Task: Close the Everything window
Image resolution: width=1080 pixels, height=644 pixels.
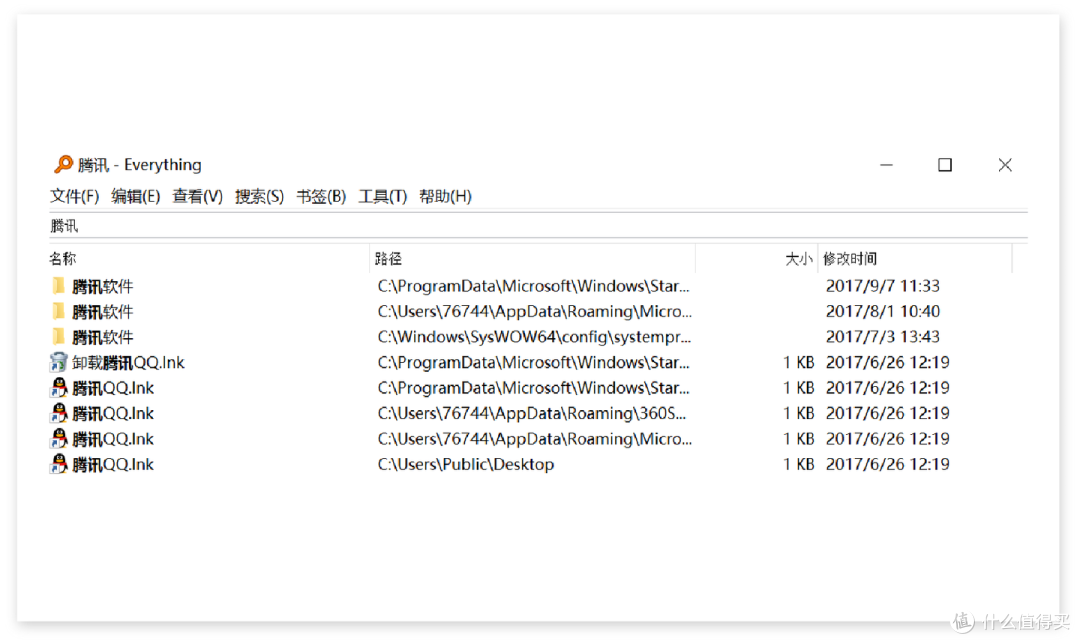Action: 1005,165
